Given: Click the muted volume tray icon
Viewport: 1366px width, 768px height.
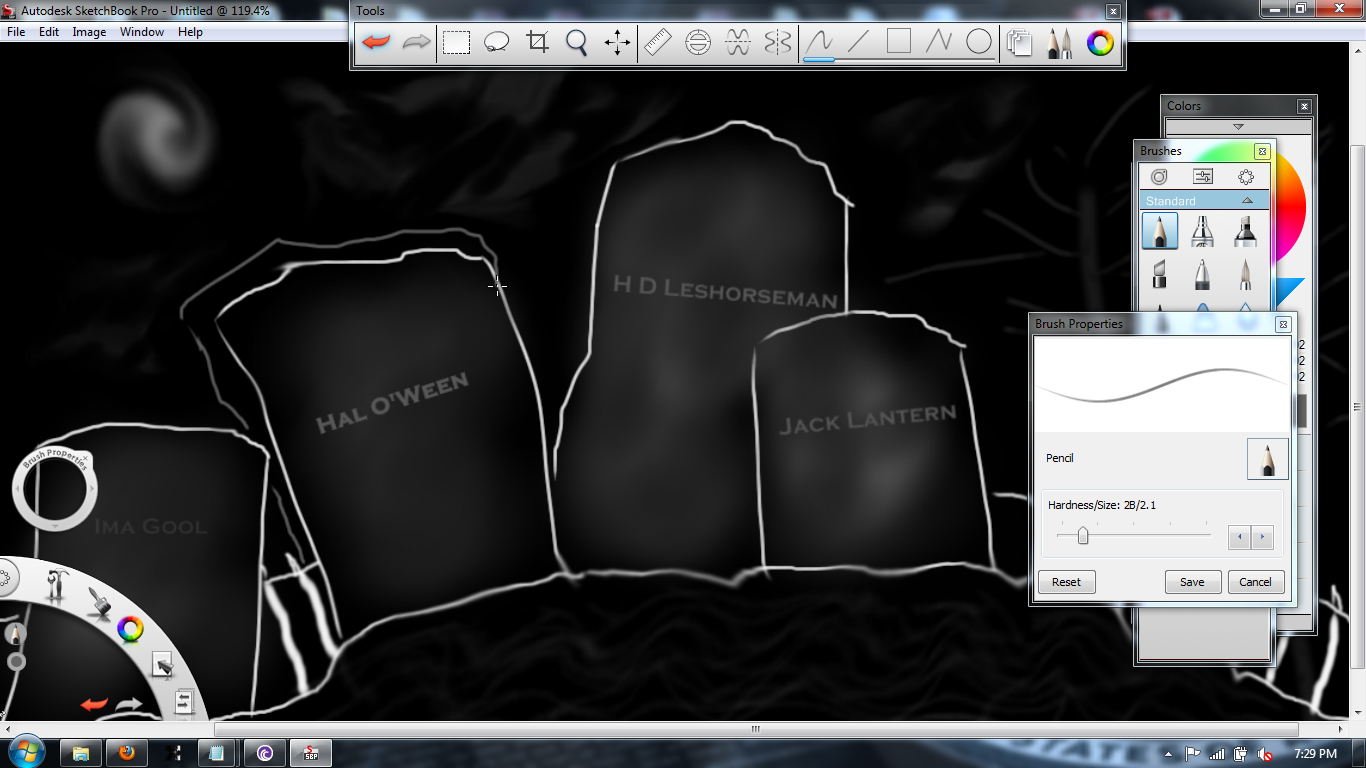Looking at the screenshot, I should pyautogui.click(x=1264, y=754).
